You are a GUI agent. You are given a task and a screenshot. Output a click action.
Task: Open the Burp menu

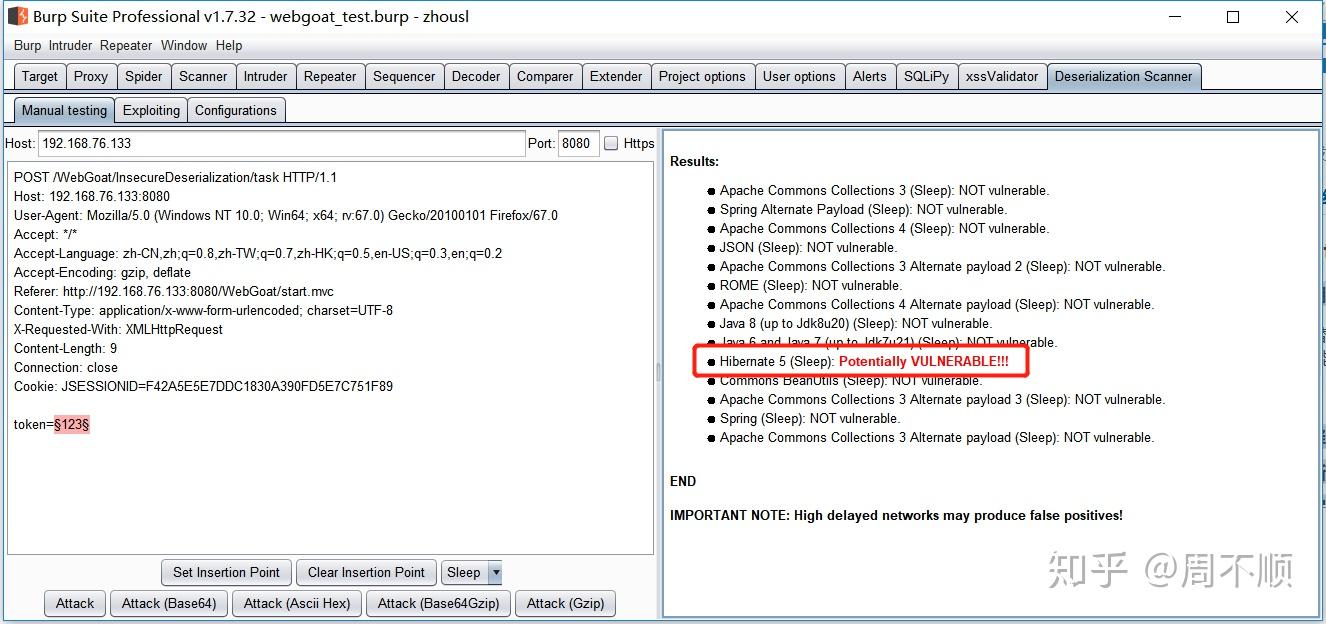[x=27, y=45]
